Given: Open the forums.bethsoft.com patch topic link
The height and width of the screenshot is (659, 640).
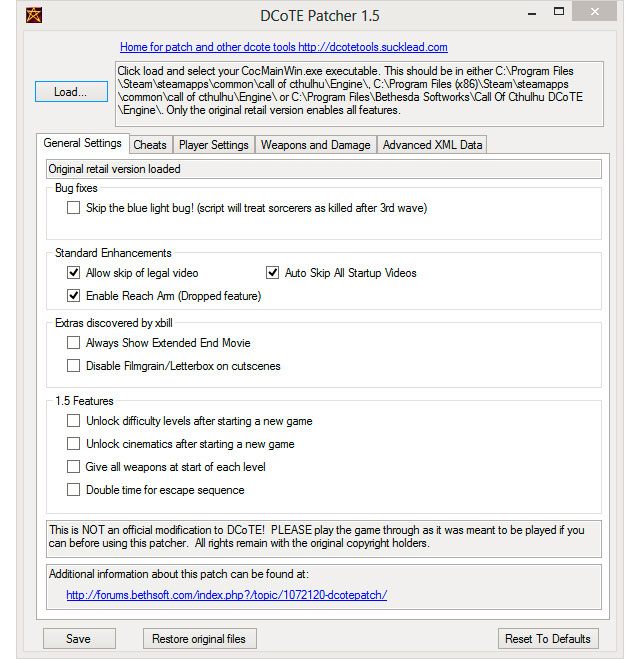Looking at the screenshot, I should click(x=226, y=595).
